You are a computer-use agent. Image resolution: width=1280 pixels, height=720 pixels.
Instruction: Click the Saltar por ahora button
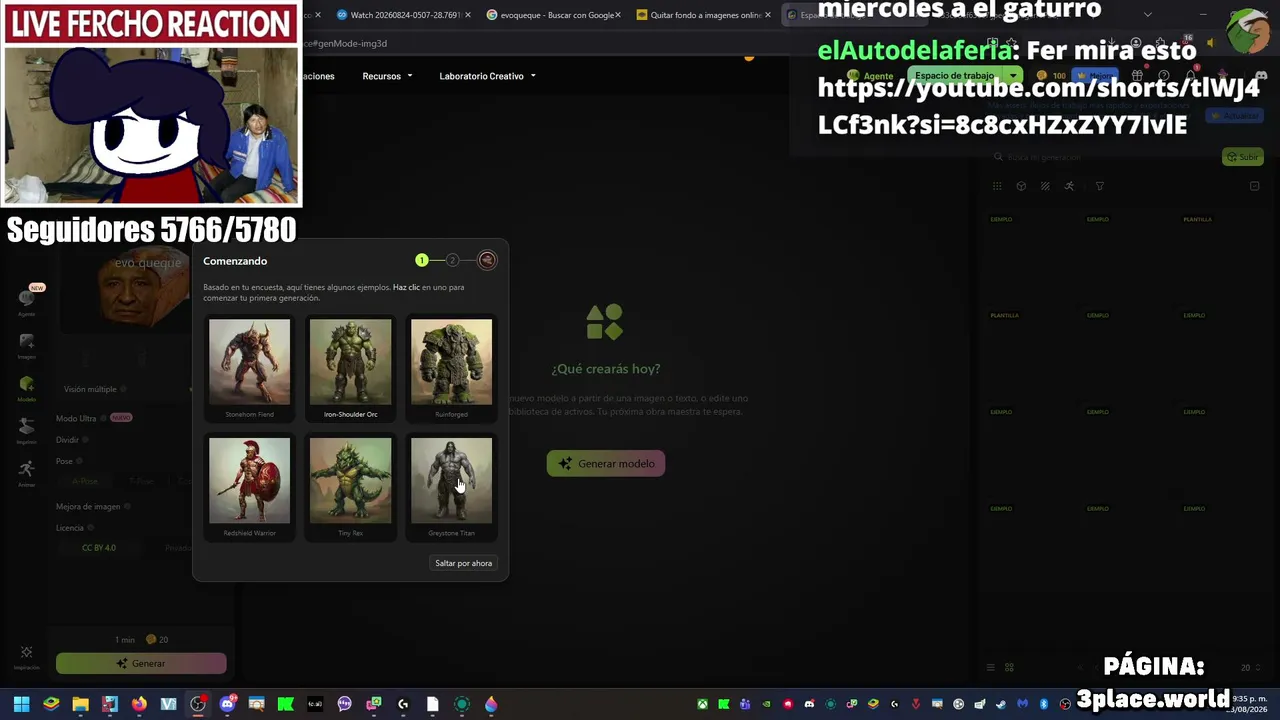point(464,563)
